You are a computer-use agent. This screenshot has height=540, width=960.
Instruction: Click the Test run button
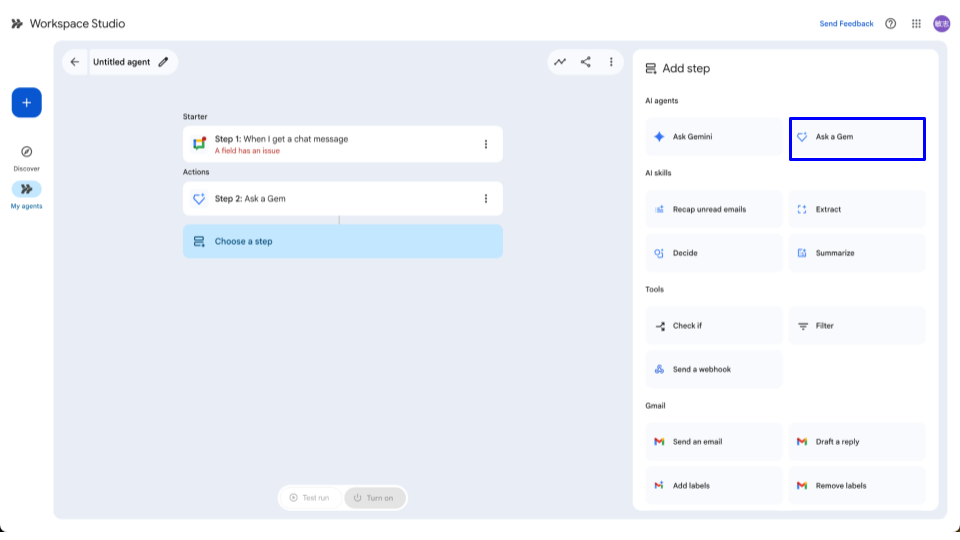point(310,498)
